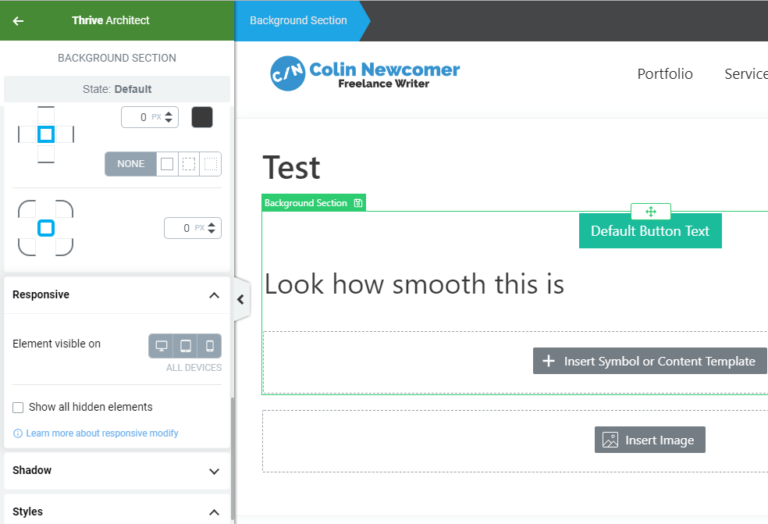The image size is (768, 524).
Task: Click Background Section breadcrumb tab
Action: [298, 21]
